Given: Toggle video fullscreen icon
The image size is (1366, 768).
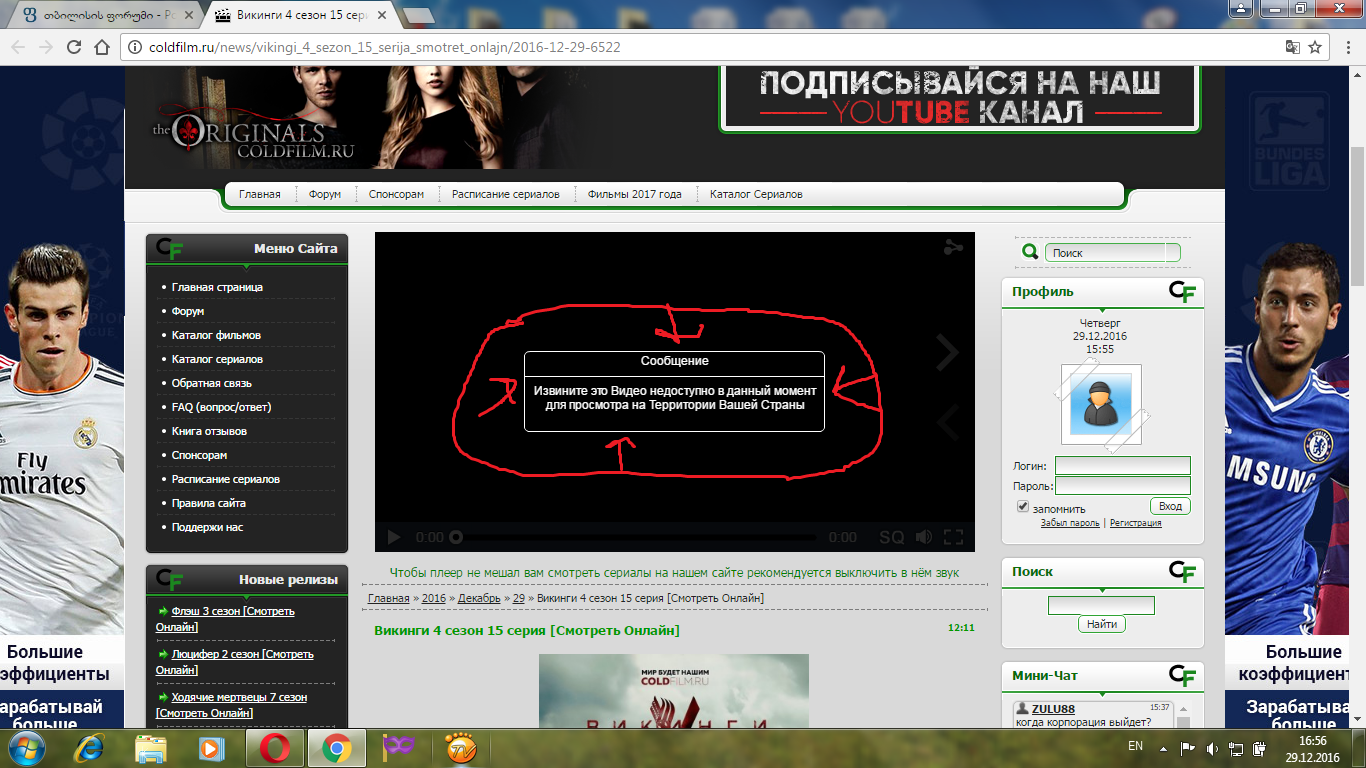Looking at the screenshot, I should tap(953, 537).
